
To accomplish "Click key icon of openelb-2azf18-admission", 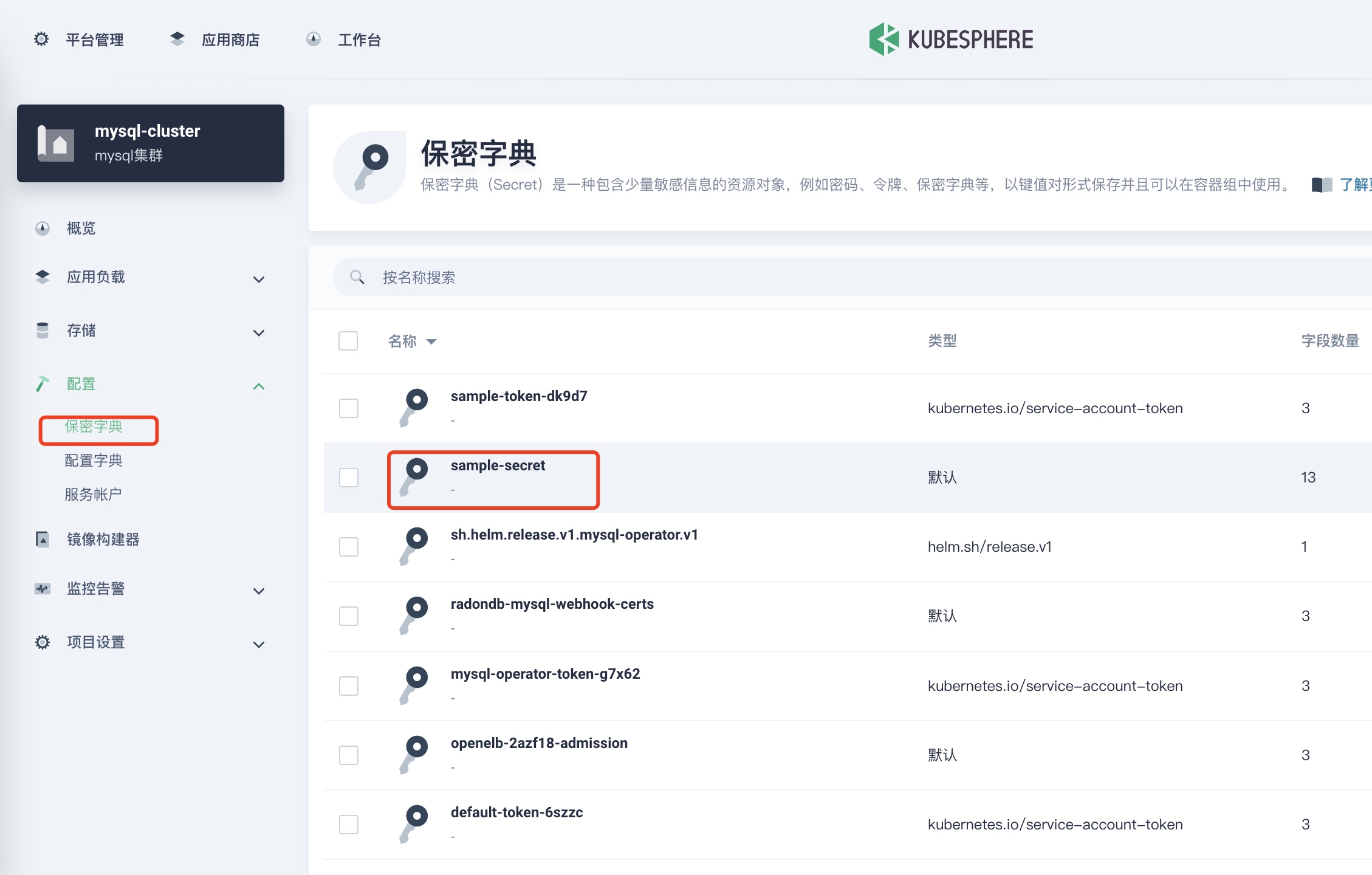I will click(414, 755).
